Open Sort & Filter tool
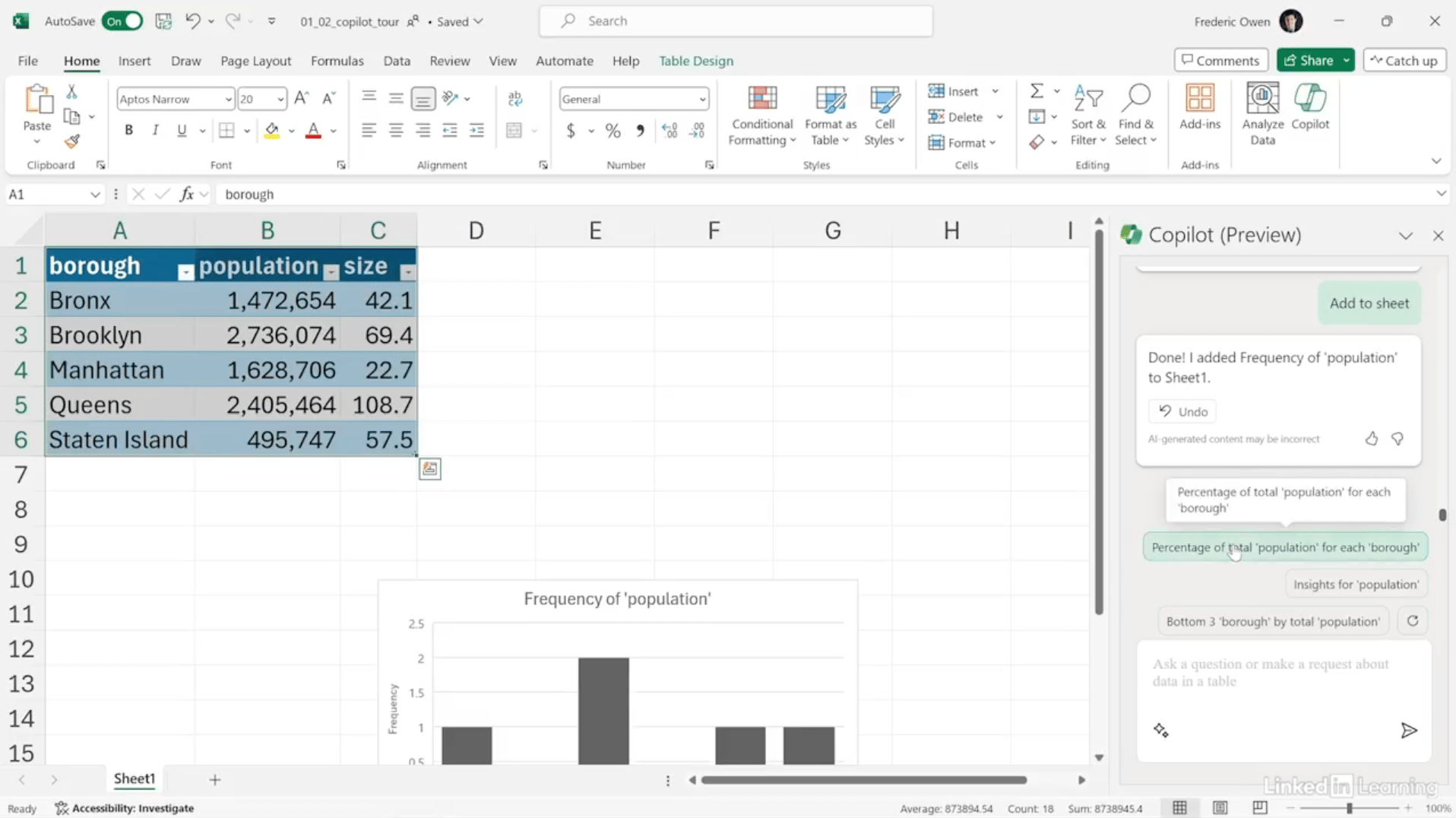This screenshot has height=818, width=1456. (x=1088, y=116)
